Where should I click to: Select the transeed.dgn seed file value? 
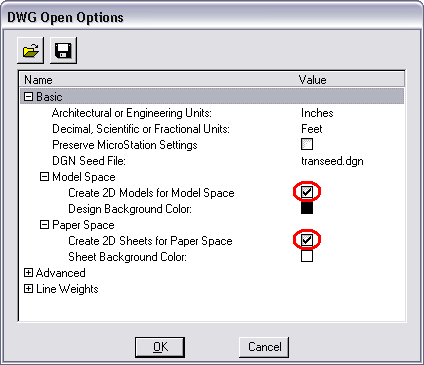click(332, 161)
